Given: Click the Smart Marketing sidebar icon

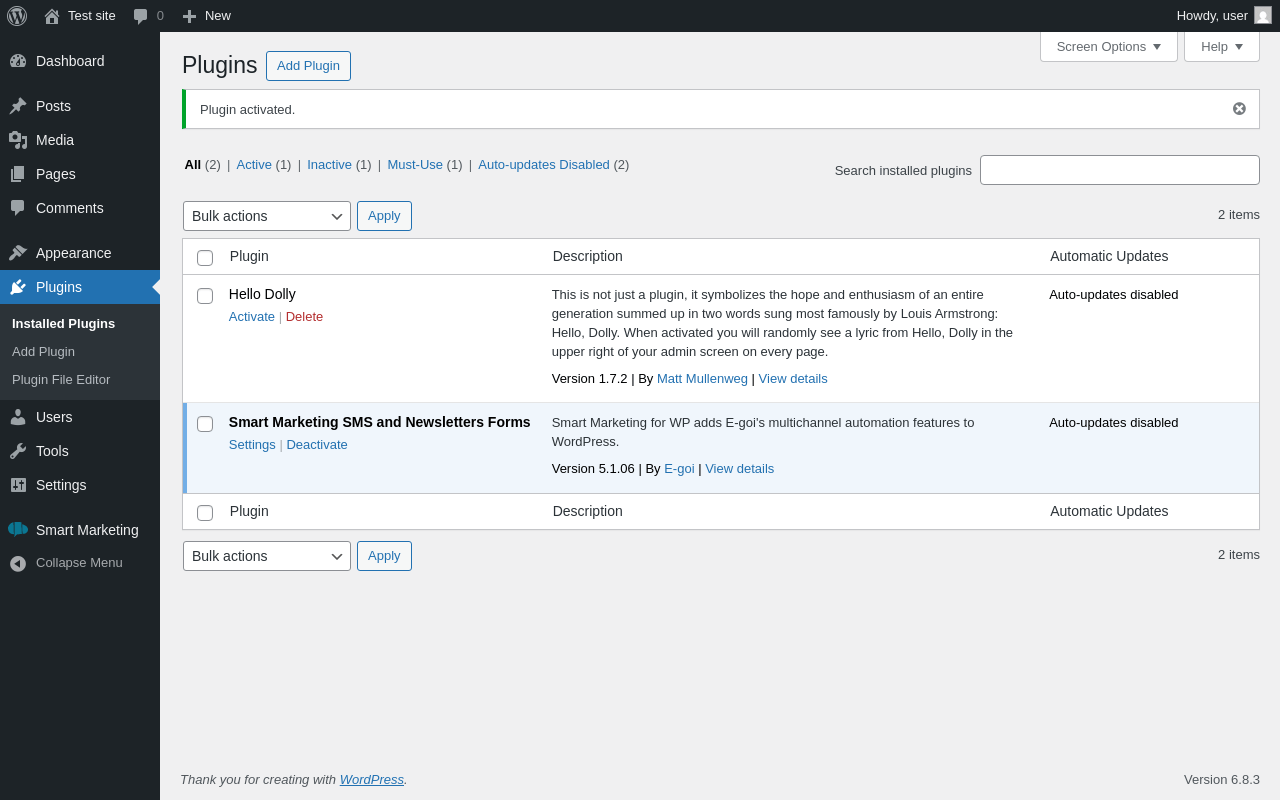Looking at the screenshot, I should point(18,530).
